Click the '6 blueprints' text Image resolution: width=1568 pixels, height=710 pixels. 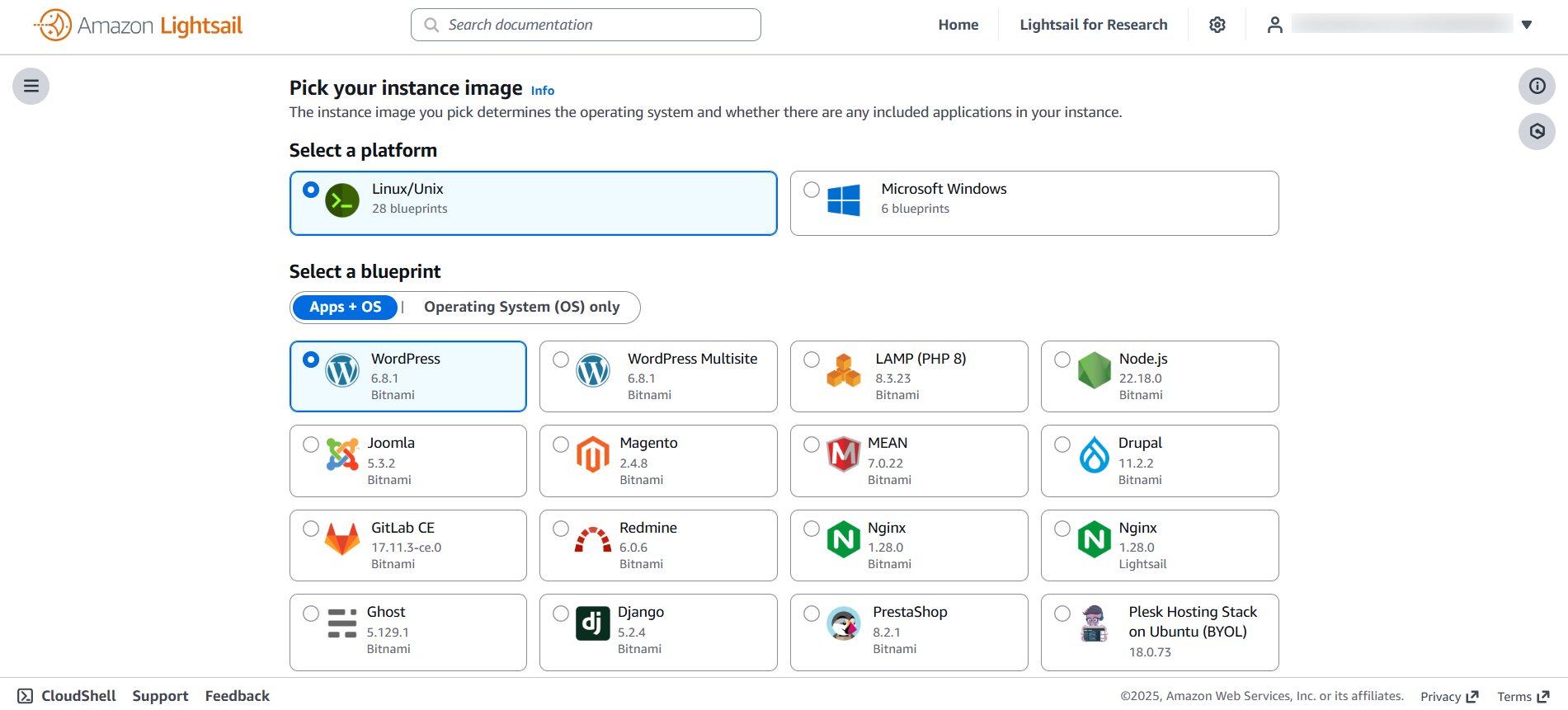coord(916,209)
